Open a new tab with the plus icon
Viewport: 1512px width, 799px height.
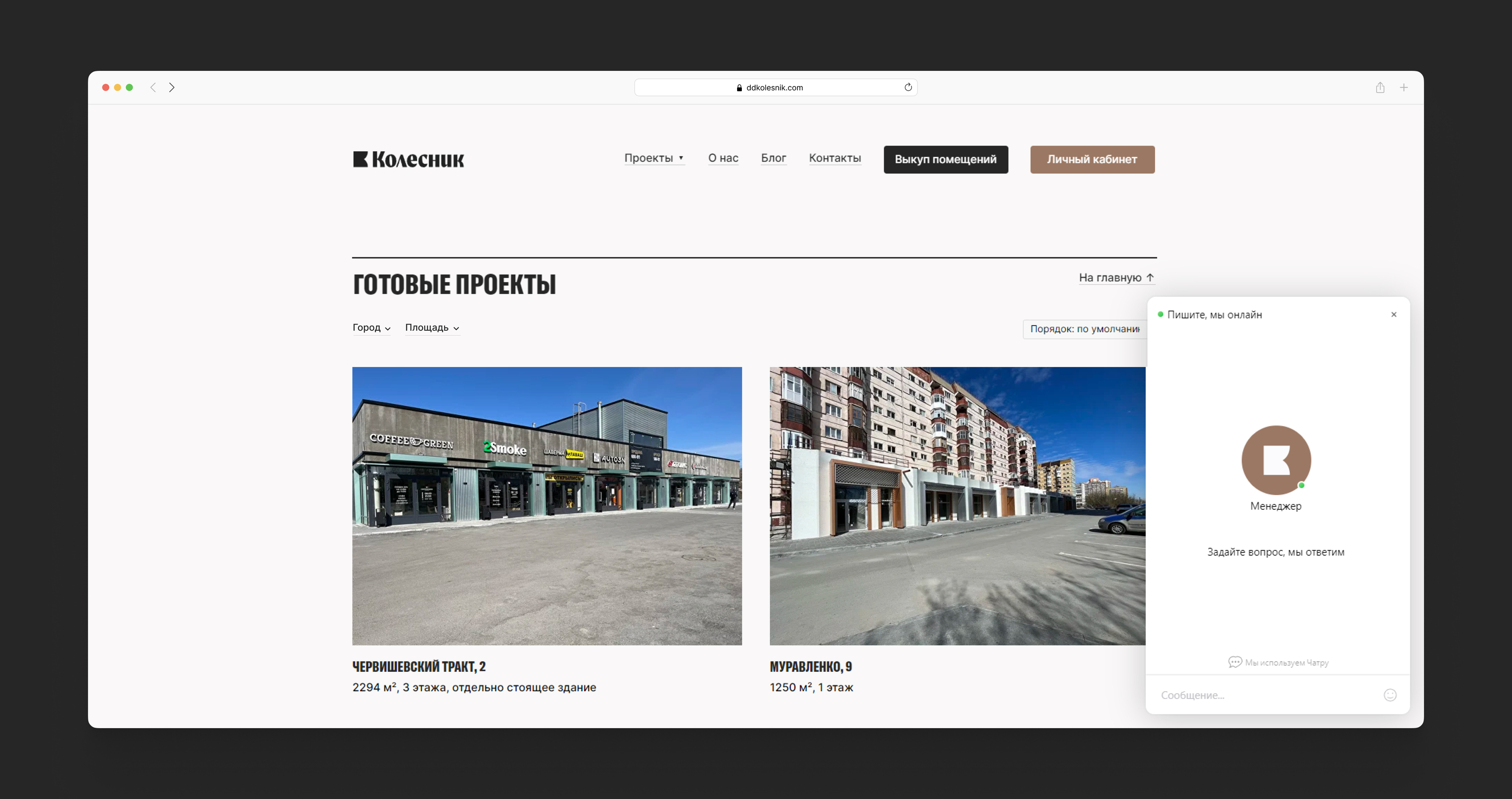tap(1403, 87)
